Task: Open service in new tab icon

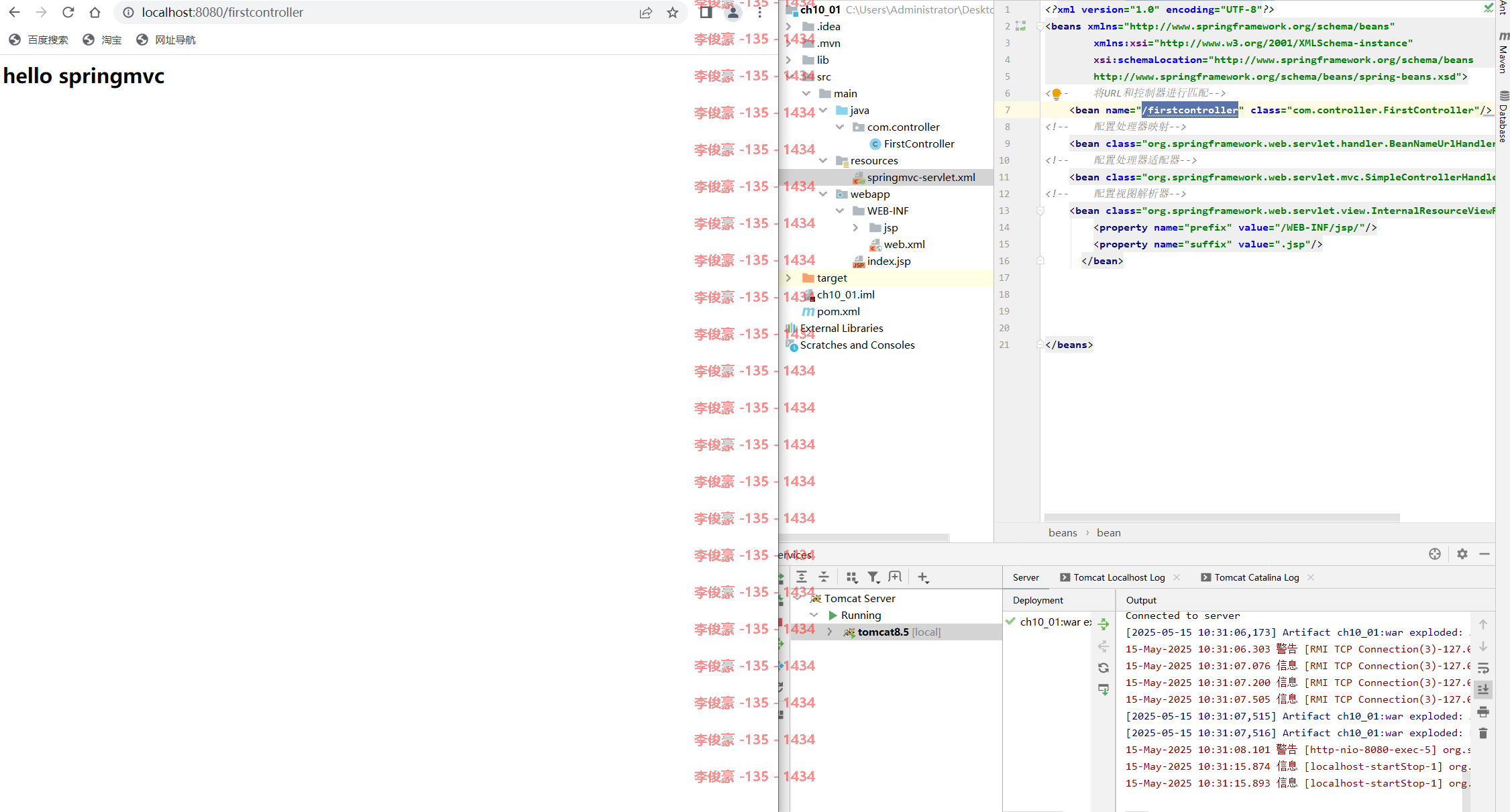Action: (895, 577)
